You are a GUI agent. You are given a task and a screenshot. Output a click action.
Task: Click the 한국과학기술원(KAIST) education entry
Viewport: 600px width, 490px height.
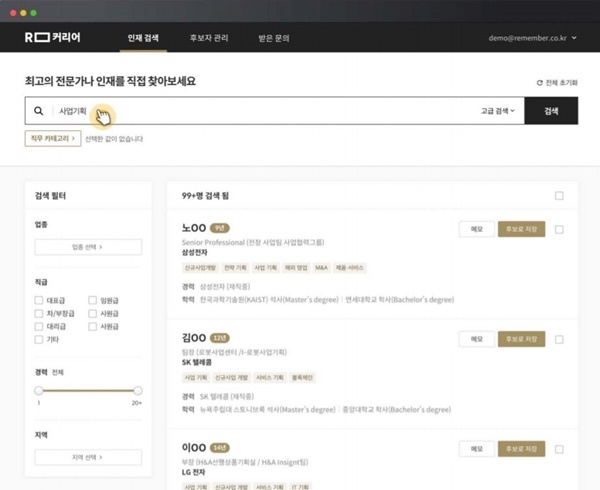pos(269,300)
